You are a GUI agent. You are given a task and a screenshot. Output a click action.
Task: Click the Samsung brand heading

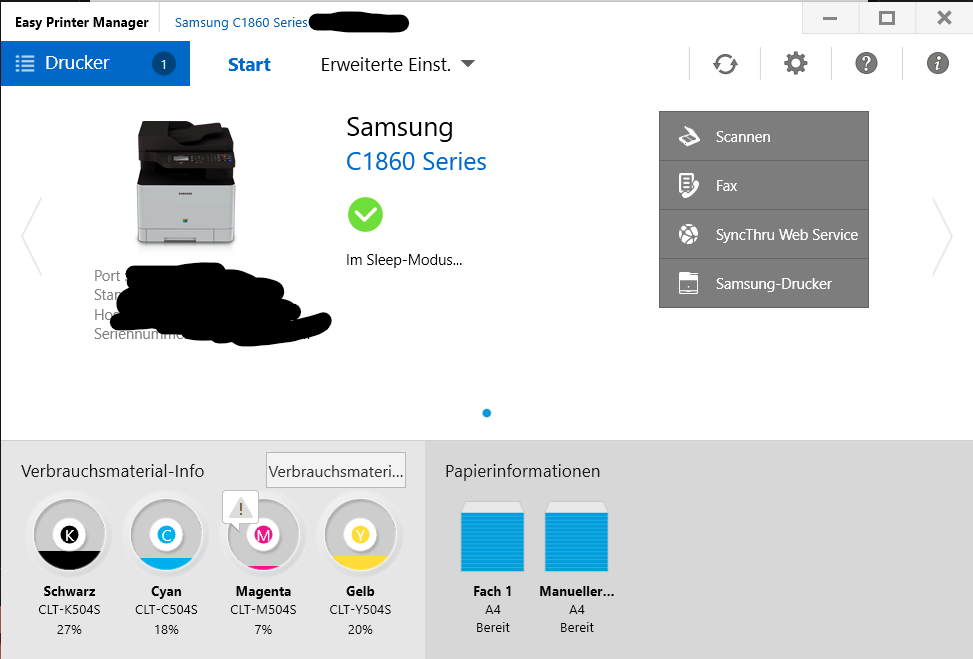click(x=400, y=127)
